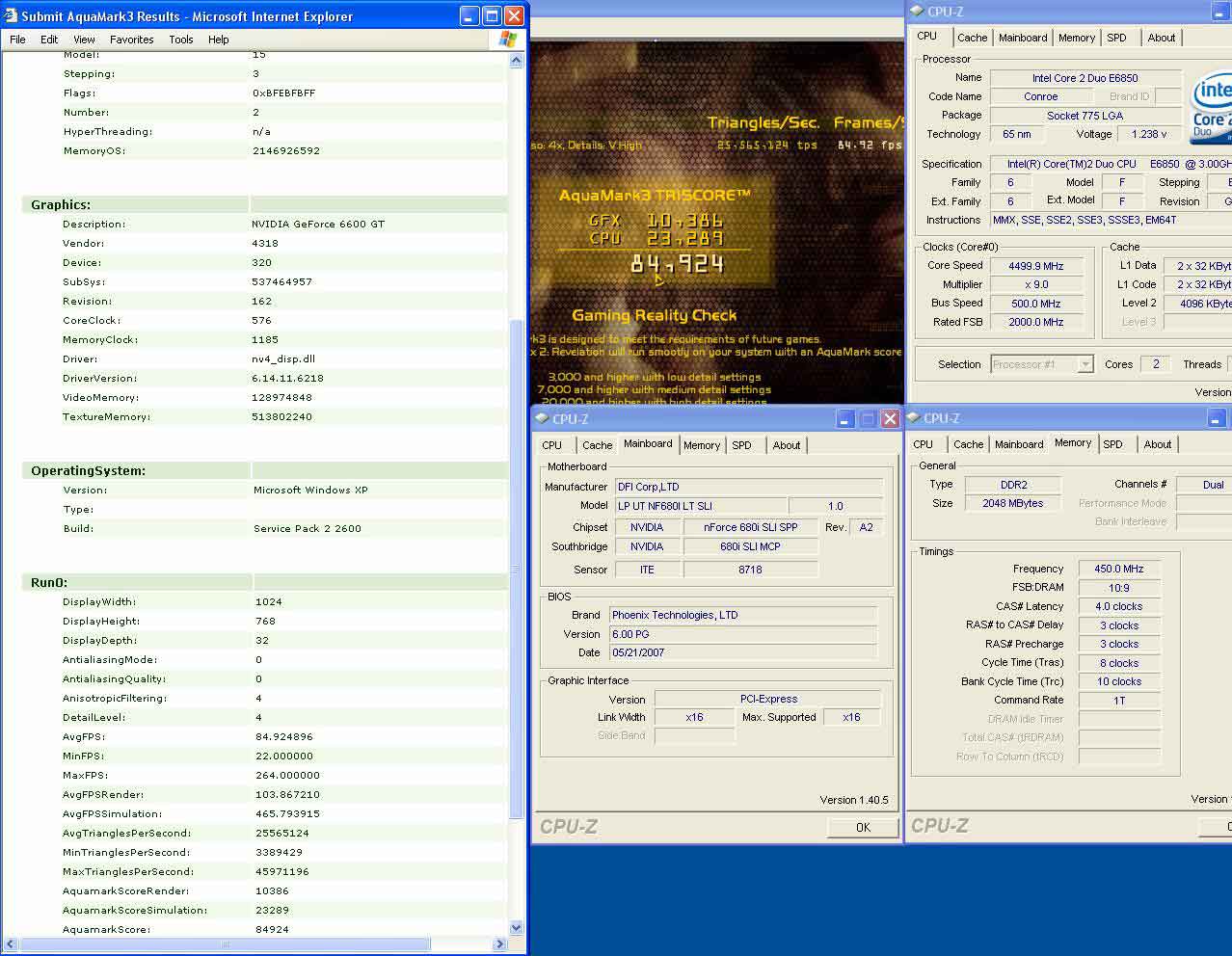
Task: Switch to About tab in top CPU-Z window
Action: pos(1162,38)
